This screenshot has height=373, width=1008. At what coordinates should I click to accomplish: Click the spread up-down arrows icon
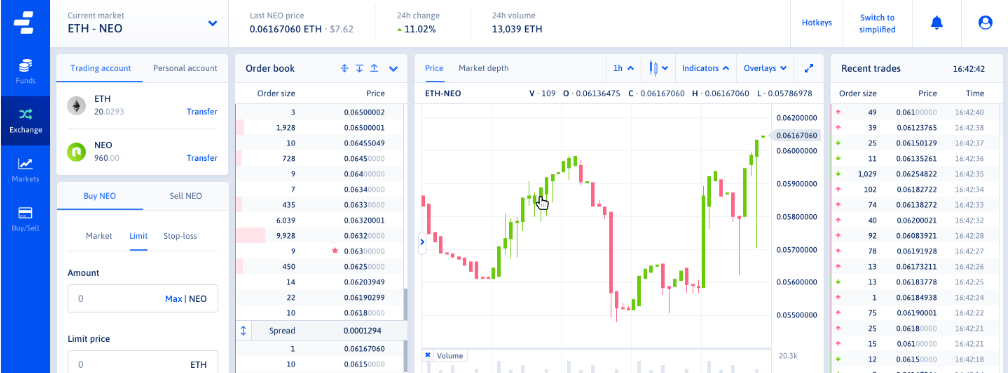pos(243,331)
